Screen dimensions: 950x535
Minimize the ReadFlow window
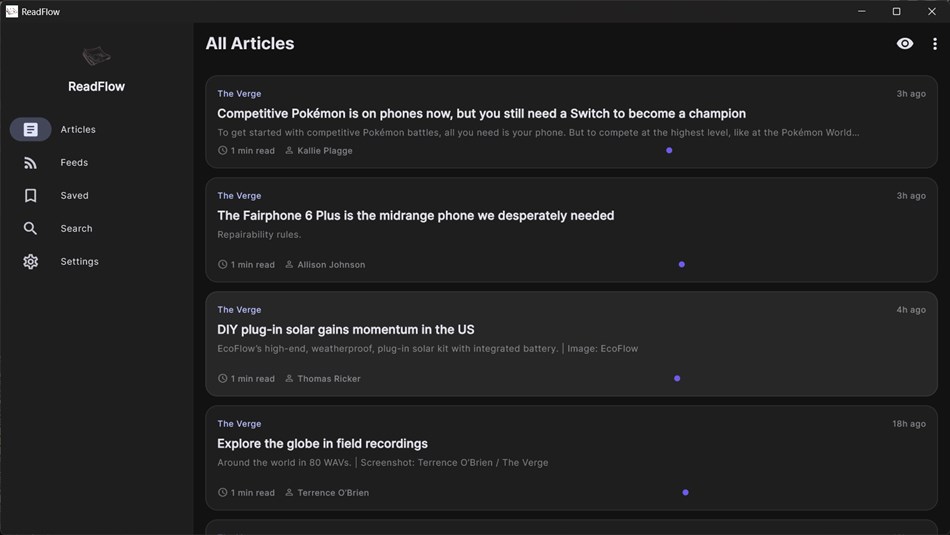pyautogui.click(x=862, y=11)
